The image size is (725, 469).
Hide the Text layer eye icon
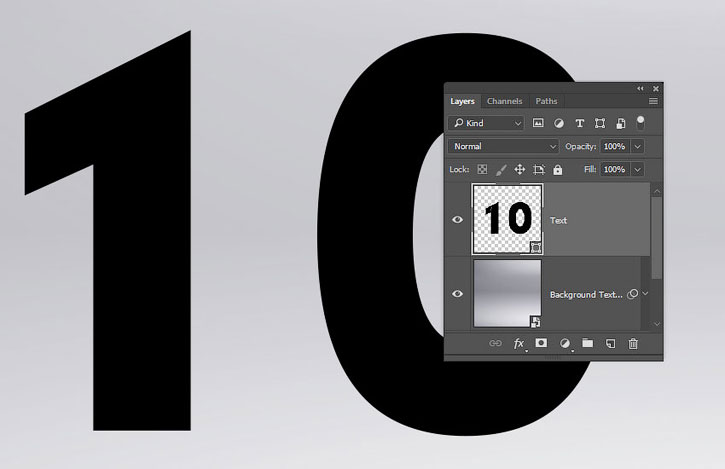457,220
